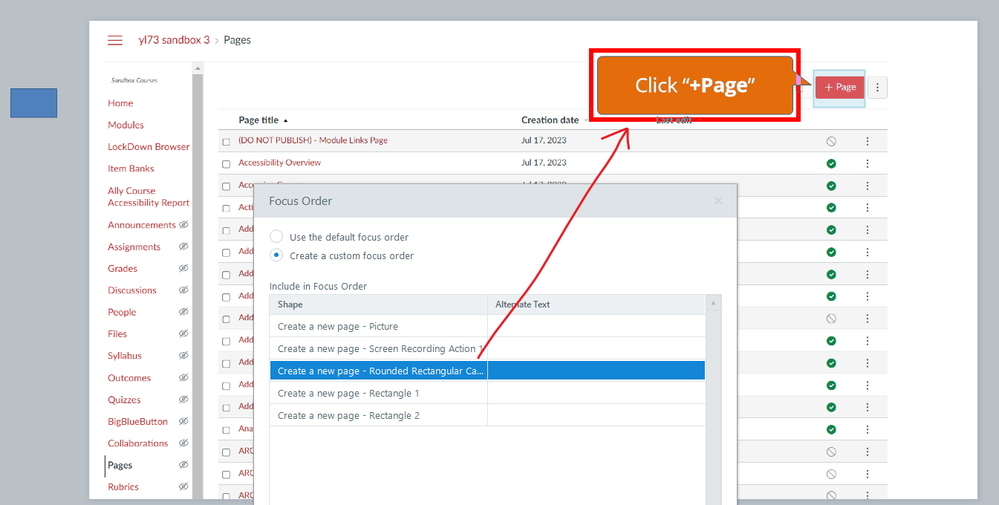Select 'Create a new page - Picture' row

487,326
